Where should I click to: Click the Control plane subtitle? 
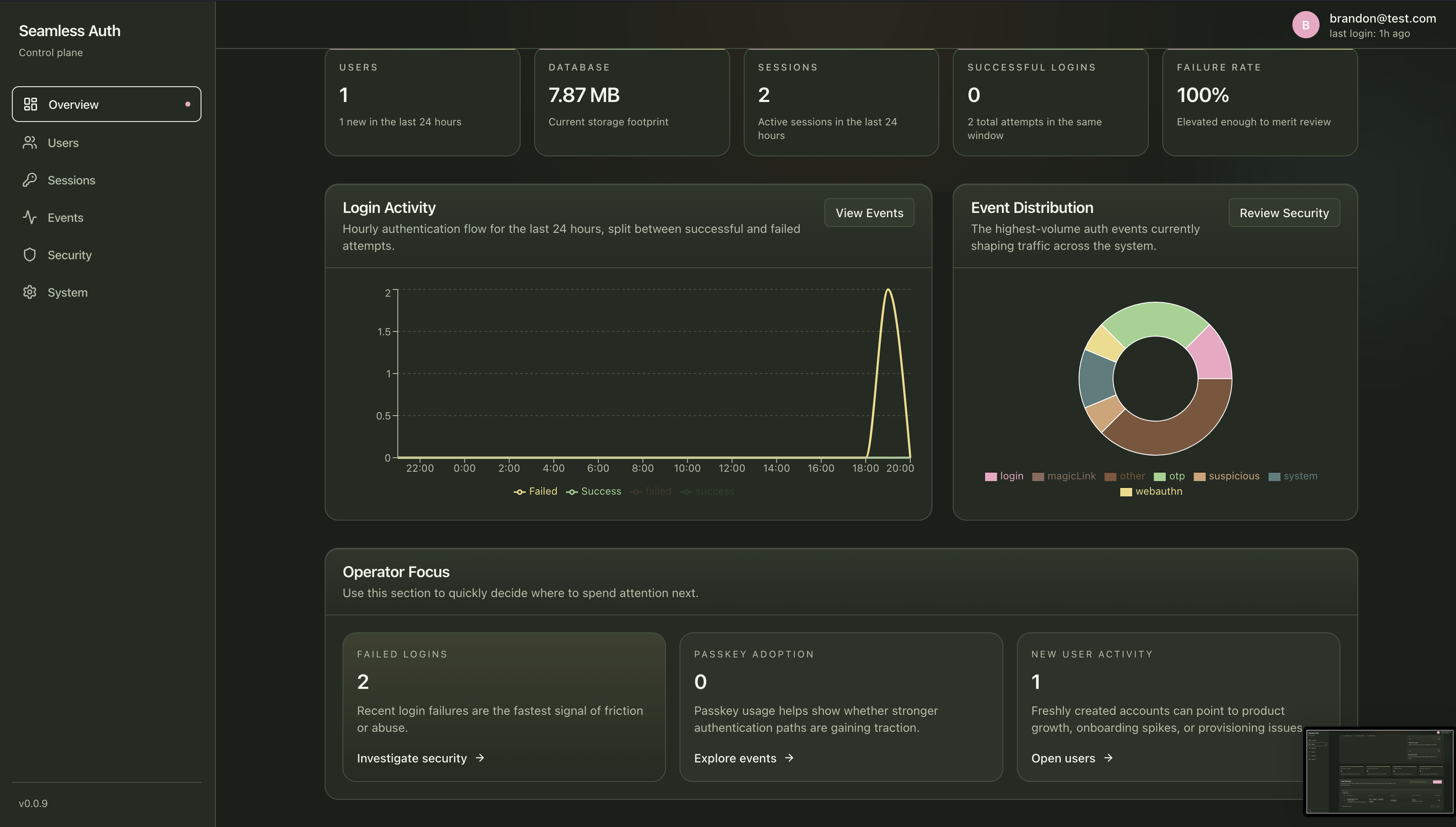coord(51,52)
